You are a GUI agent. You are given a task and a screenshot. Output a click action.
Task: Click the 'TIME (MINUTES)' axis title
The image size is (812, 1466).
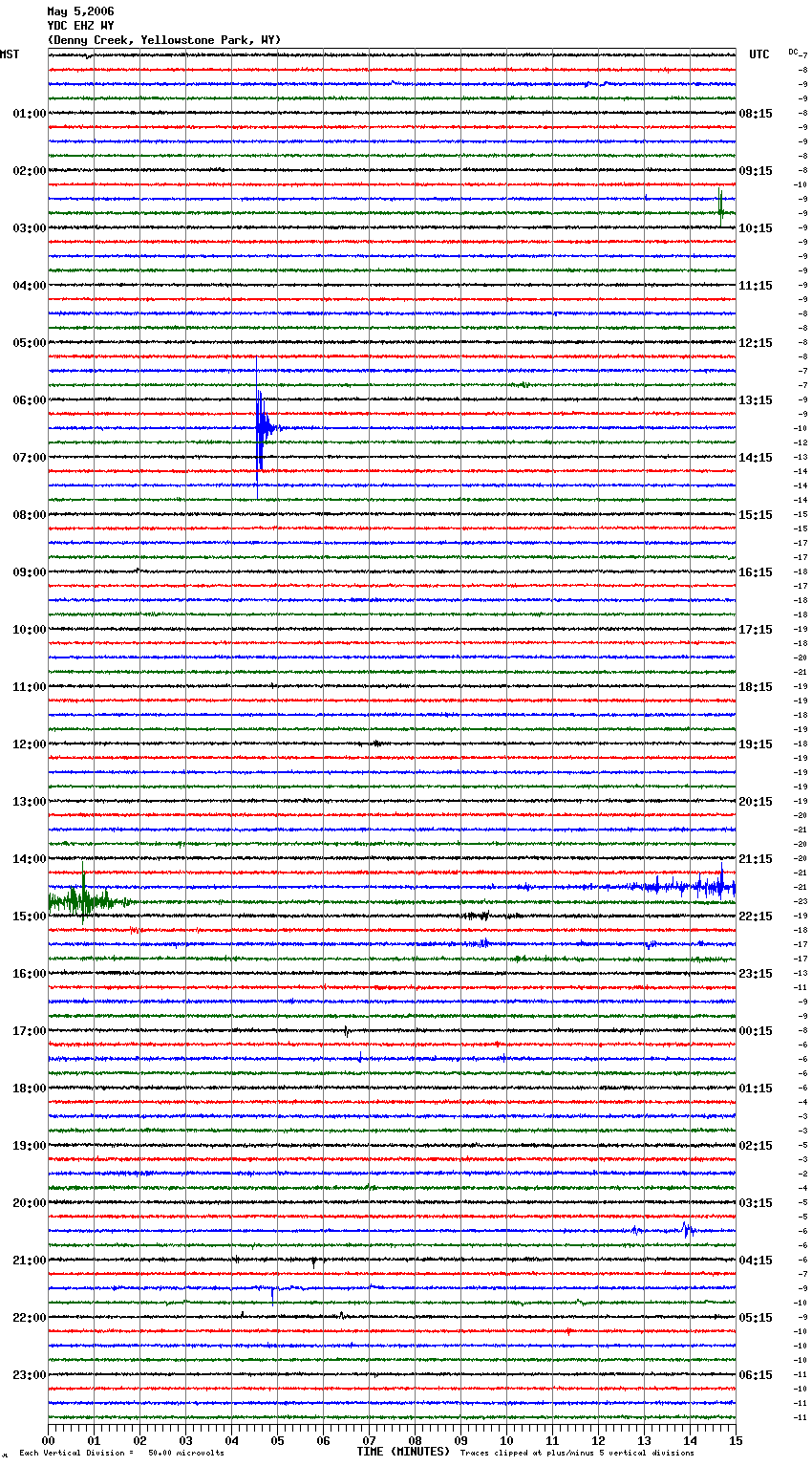pyautogui.click(x=403, y=1452)
